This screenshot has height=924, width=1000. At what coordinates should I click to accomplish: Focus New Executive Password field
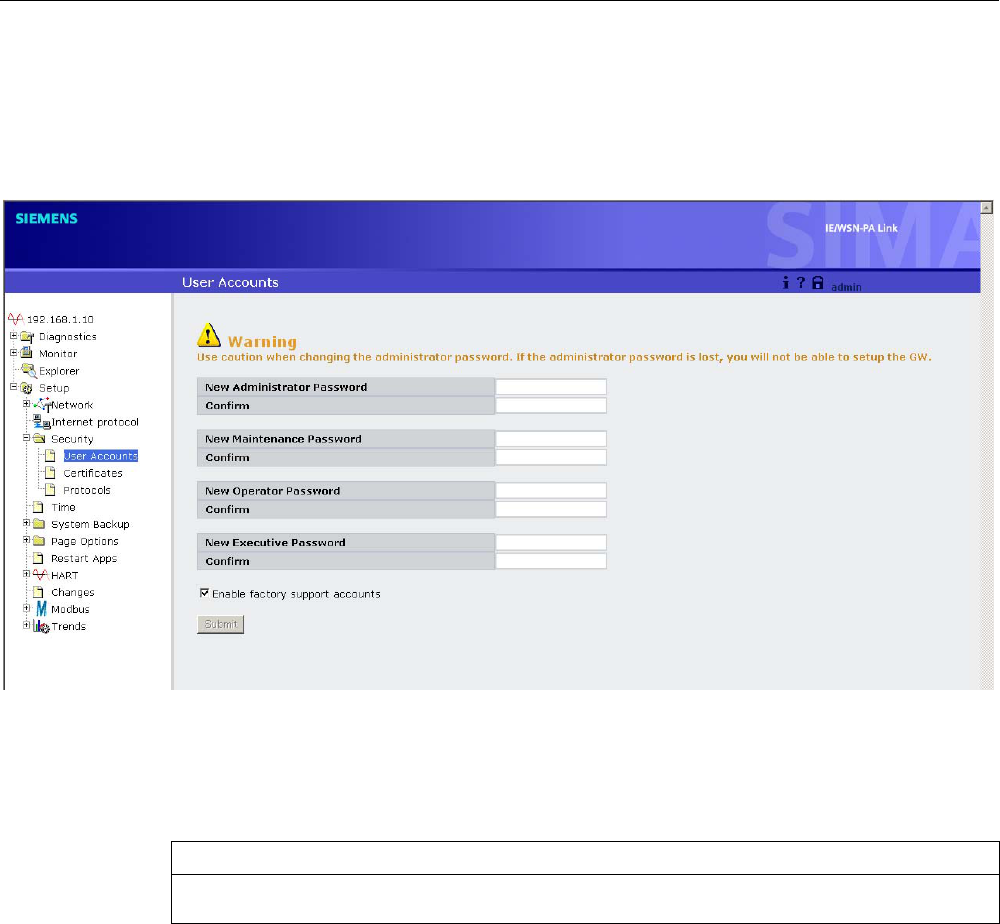[551, 542]
